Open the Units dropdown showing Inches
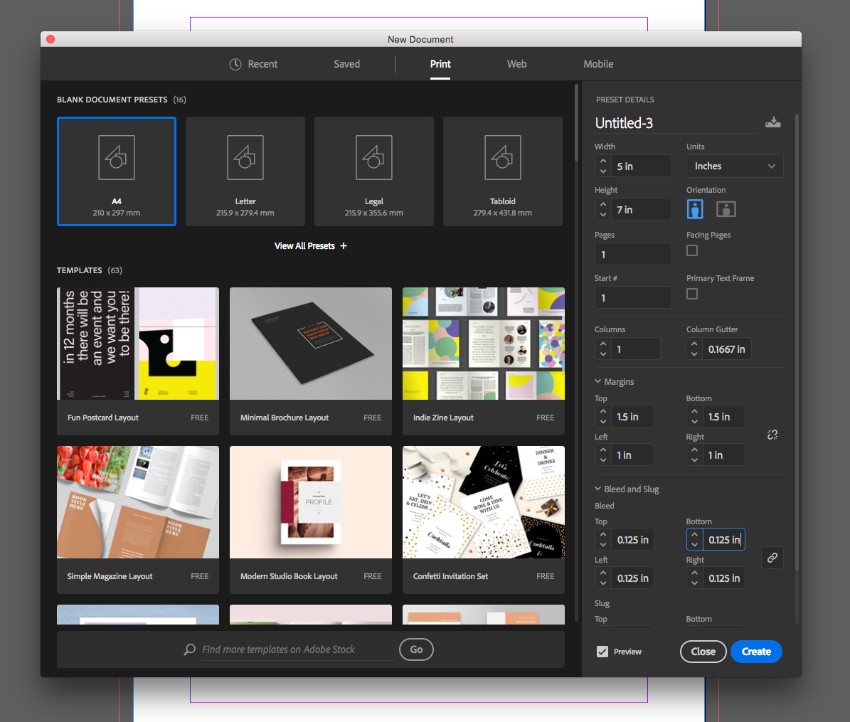 click(x=734, y=166)
